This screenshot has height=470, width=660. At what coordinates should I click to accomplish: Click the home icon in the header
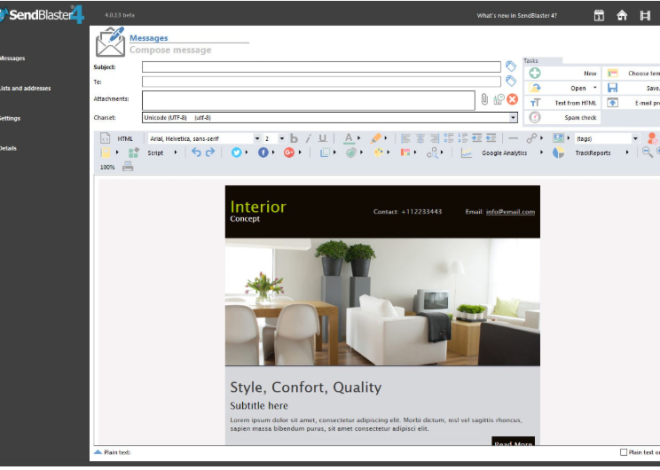click(x=622, y=16)
